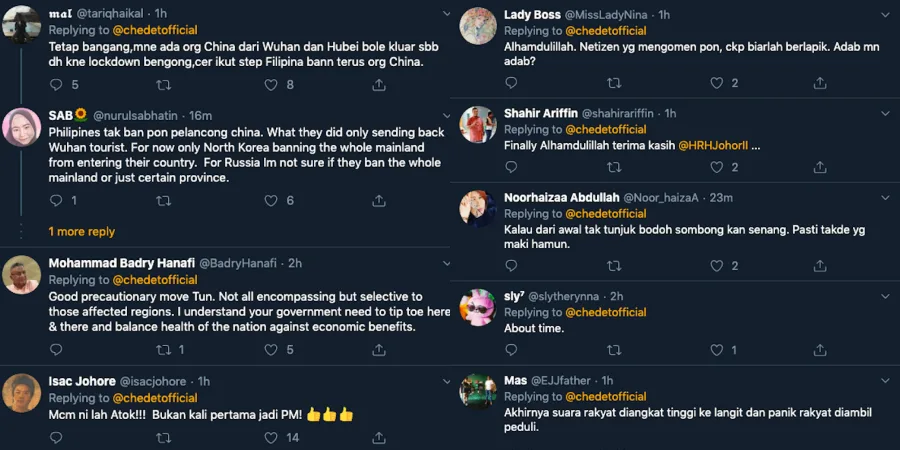
Task: Open options chevron on Mas's tweet
Action: (884, 381)
